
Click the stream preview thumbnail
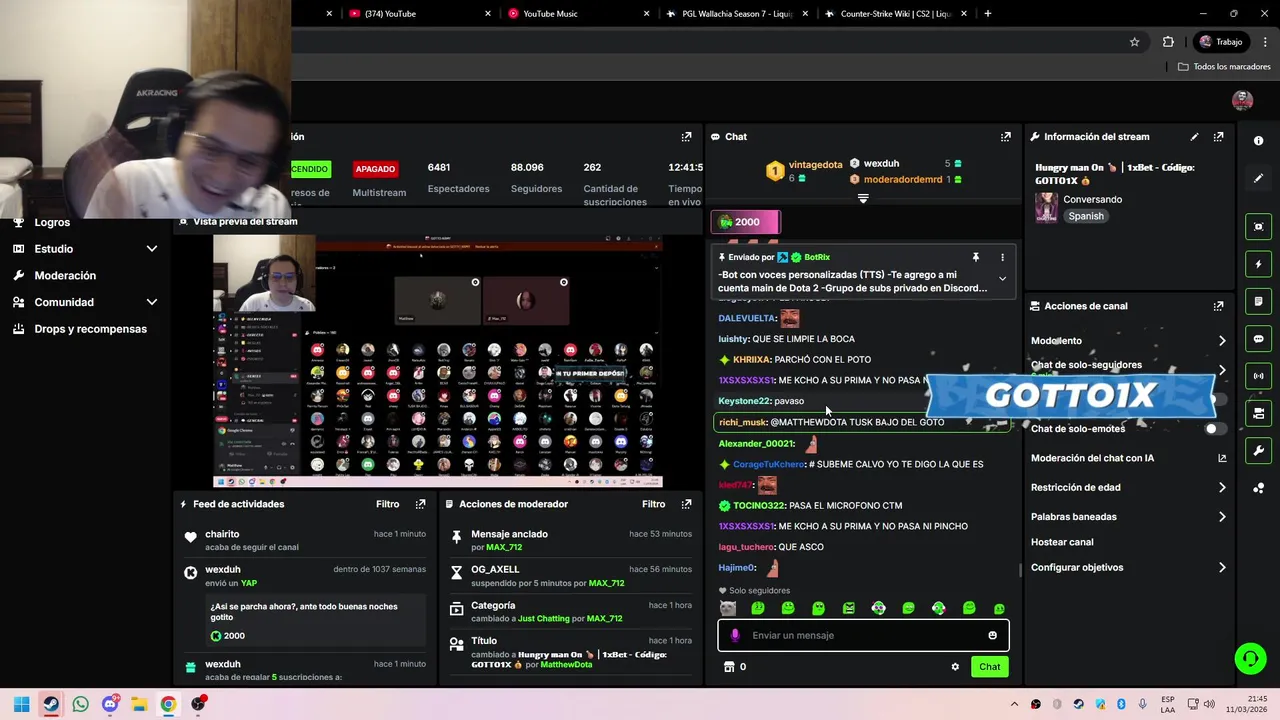[x=437, y=361]
